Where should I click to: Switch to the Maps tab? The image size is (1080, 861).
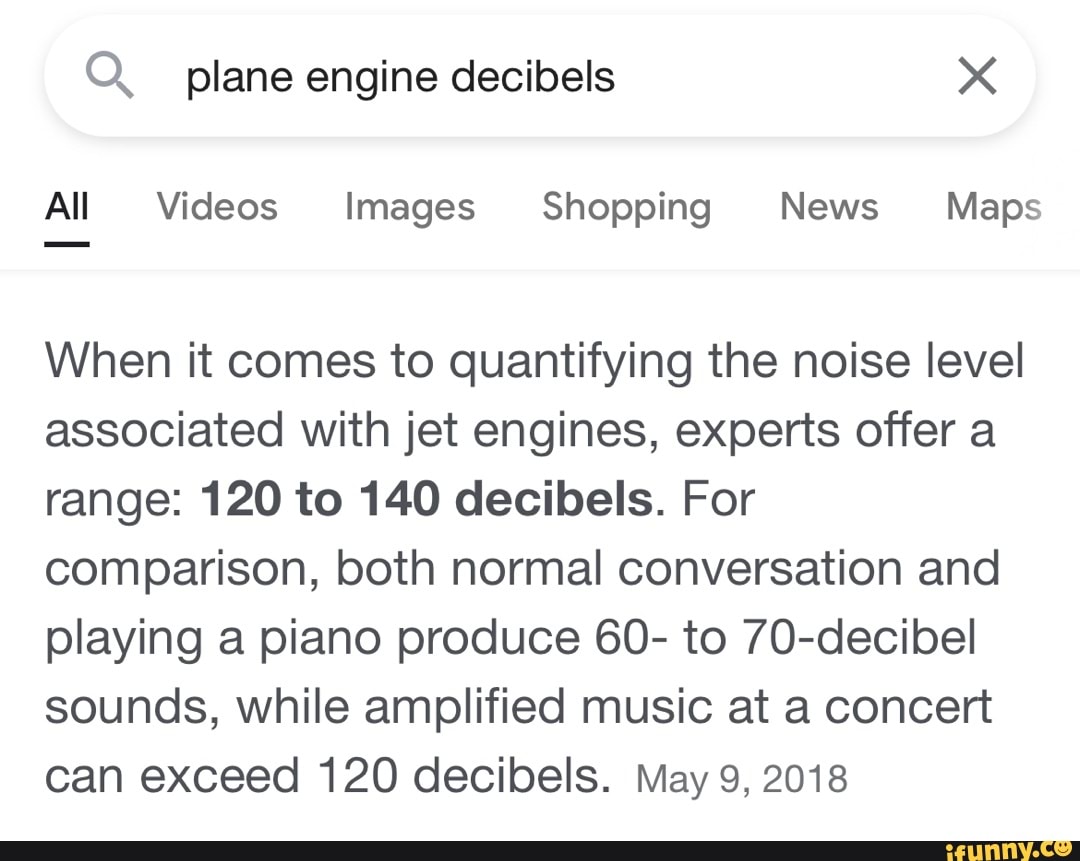pos(992,206)
